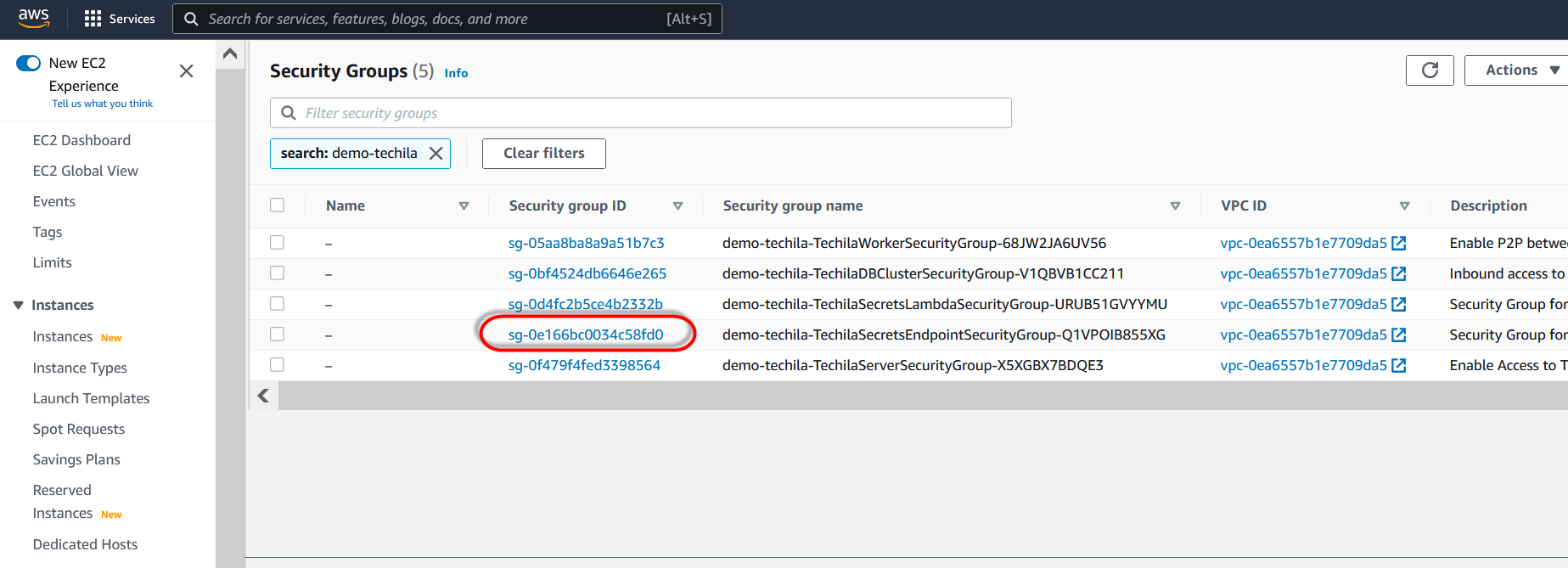Go to Launch Templates in sidebar
The image size is (1568, 568).
tap(91, 399)
